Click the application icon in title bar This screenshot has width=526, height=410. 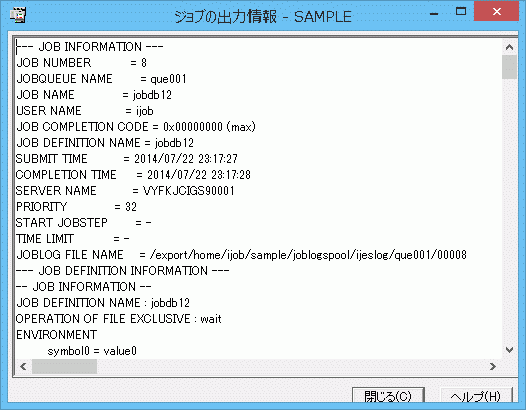point(18,15)
